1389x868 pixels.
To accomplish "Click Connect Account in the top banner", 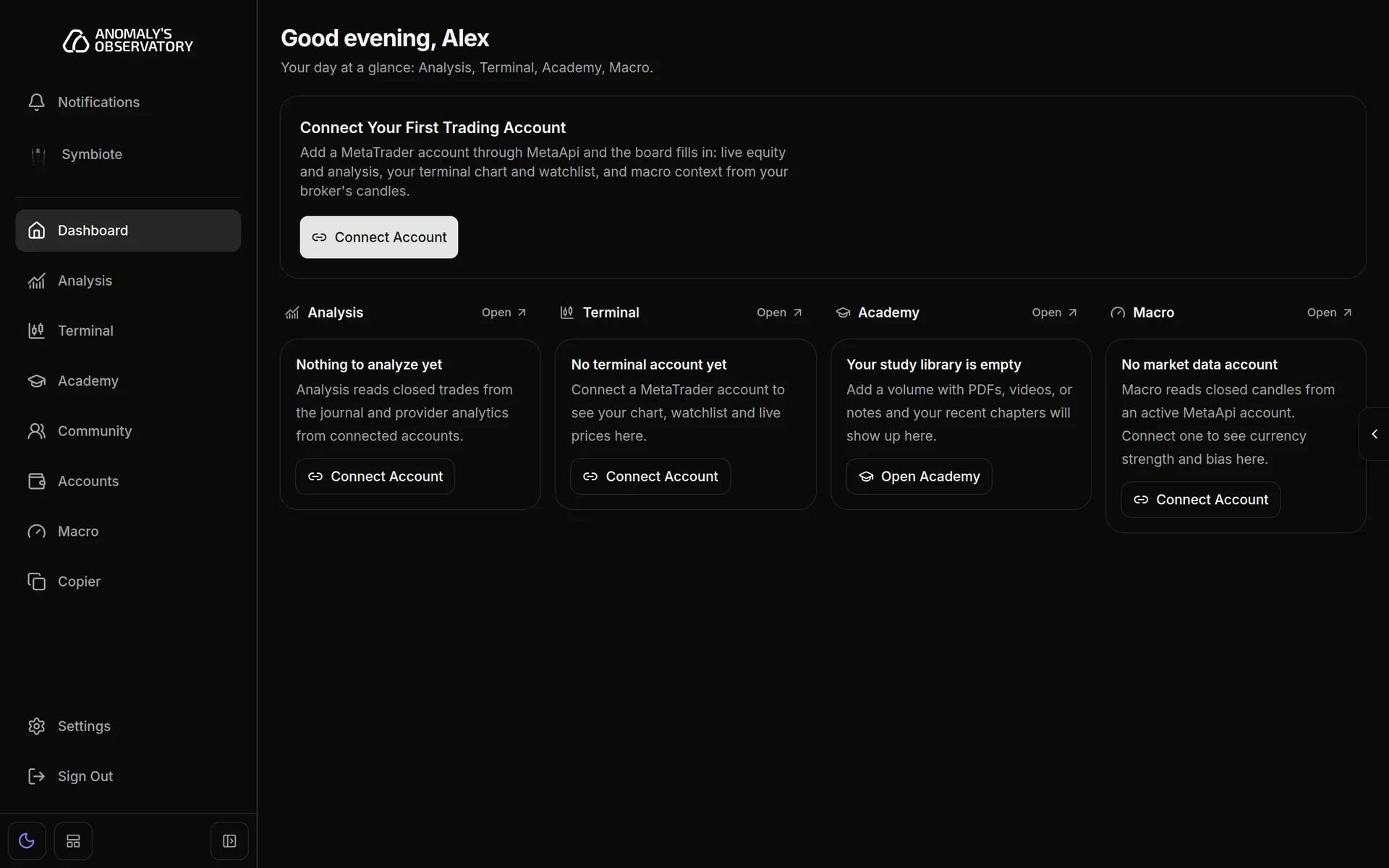I will coord(379,237).
